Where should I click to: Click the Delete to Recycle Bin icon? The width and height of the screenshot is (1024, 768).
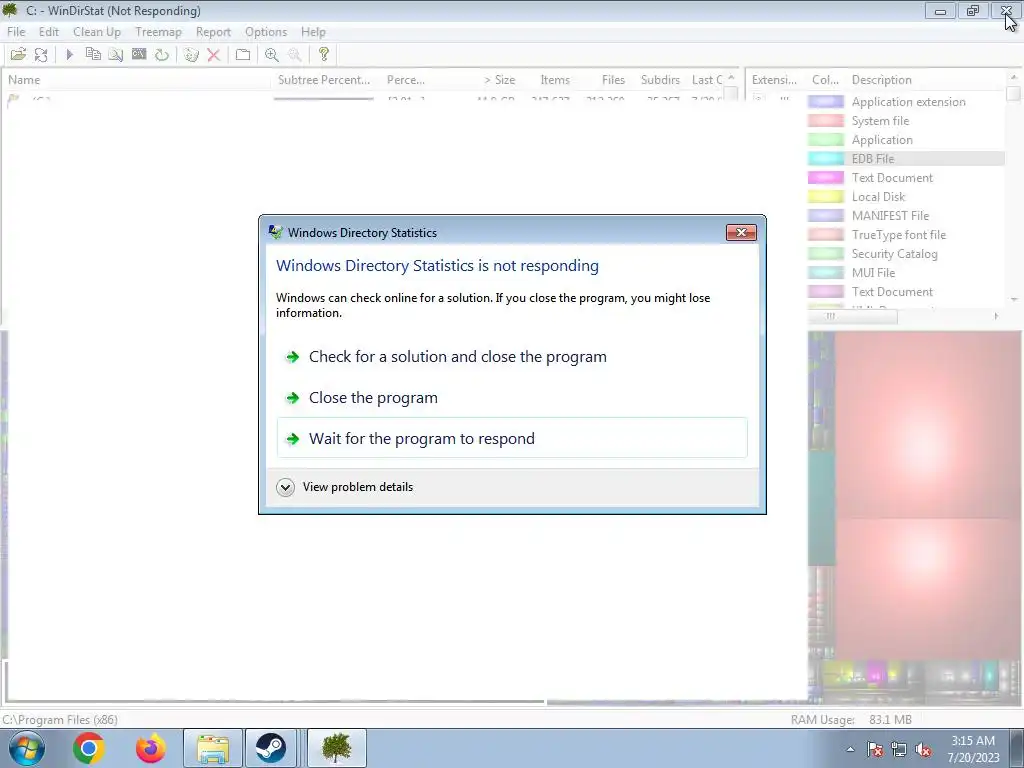coord(191,55)
